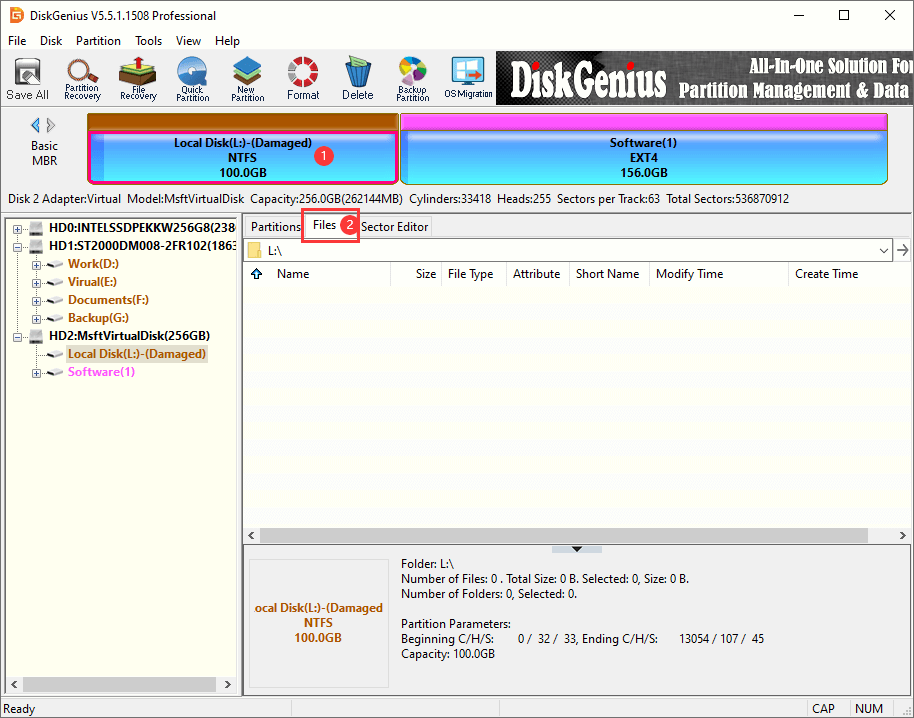Click file list scroll right arrow
914x718 pixels.
[x=902, y=535]
